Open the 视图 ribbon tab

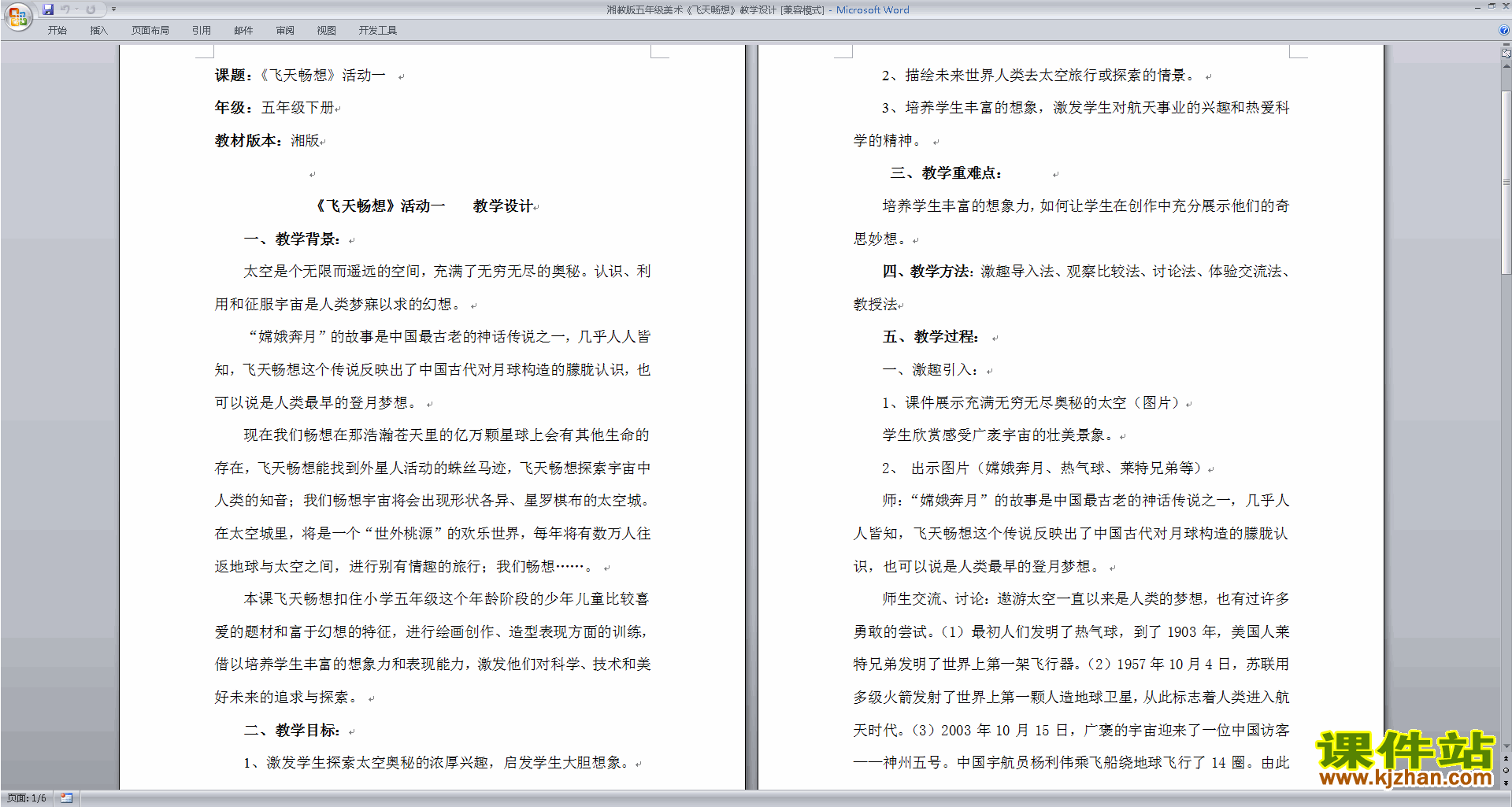pos(326,31)
